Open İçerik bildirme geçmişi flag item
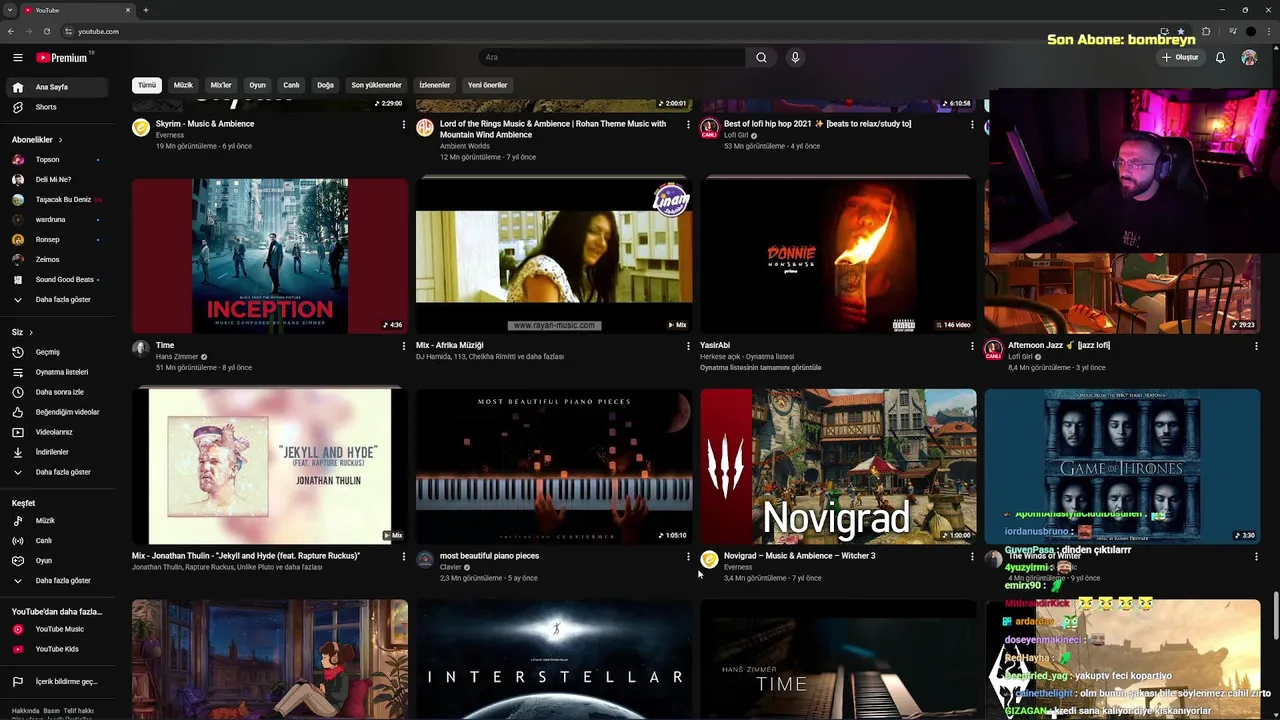 58,682
